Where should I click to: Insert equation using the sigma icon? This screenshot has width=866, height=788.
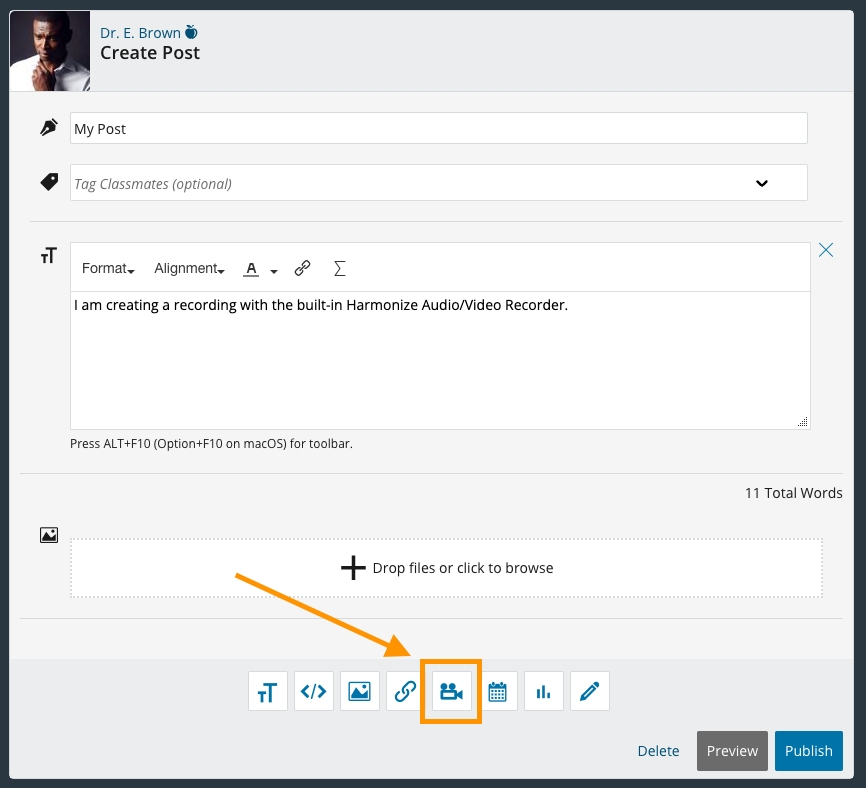[339, 268]
